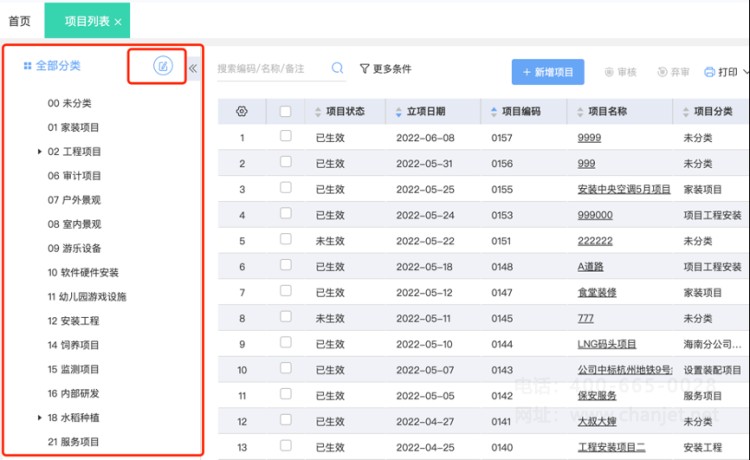
Task: Collapse the category sidebar with double chevron
Action: 193,68
